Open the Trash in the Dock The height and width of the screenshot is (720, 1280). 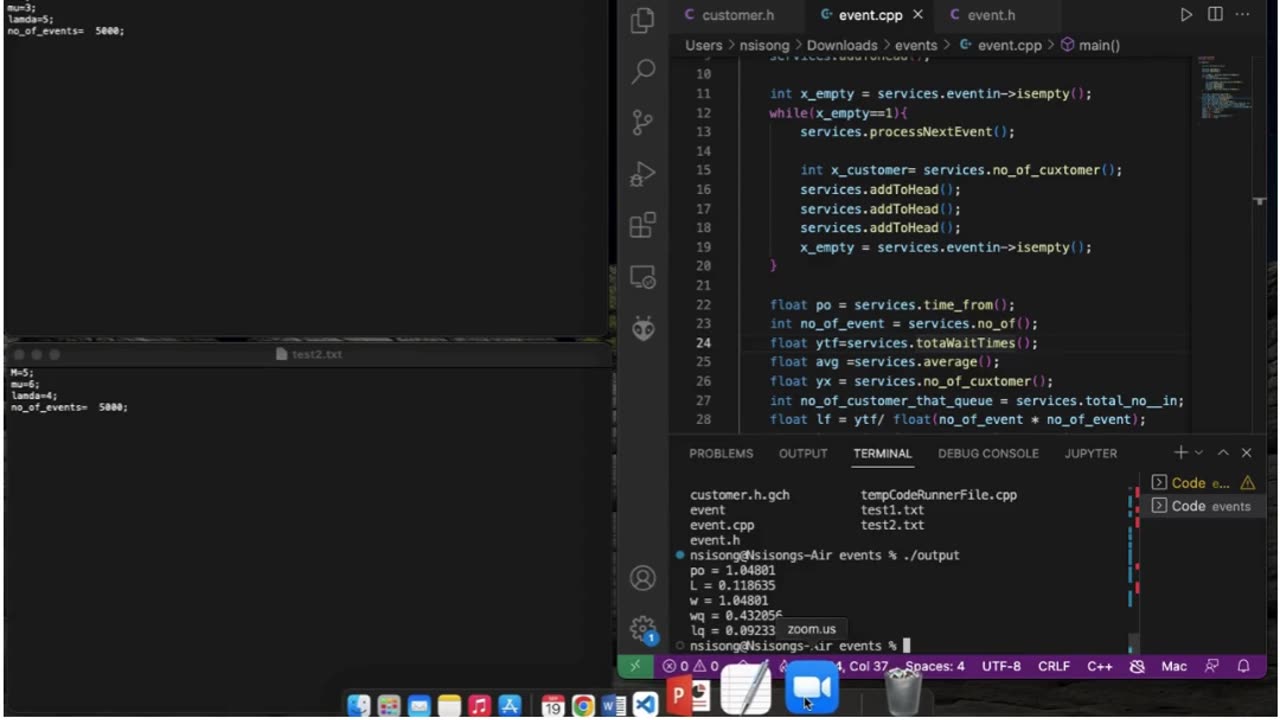904,690
